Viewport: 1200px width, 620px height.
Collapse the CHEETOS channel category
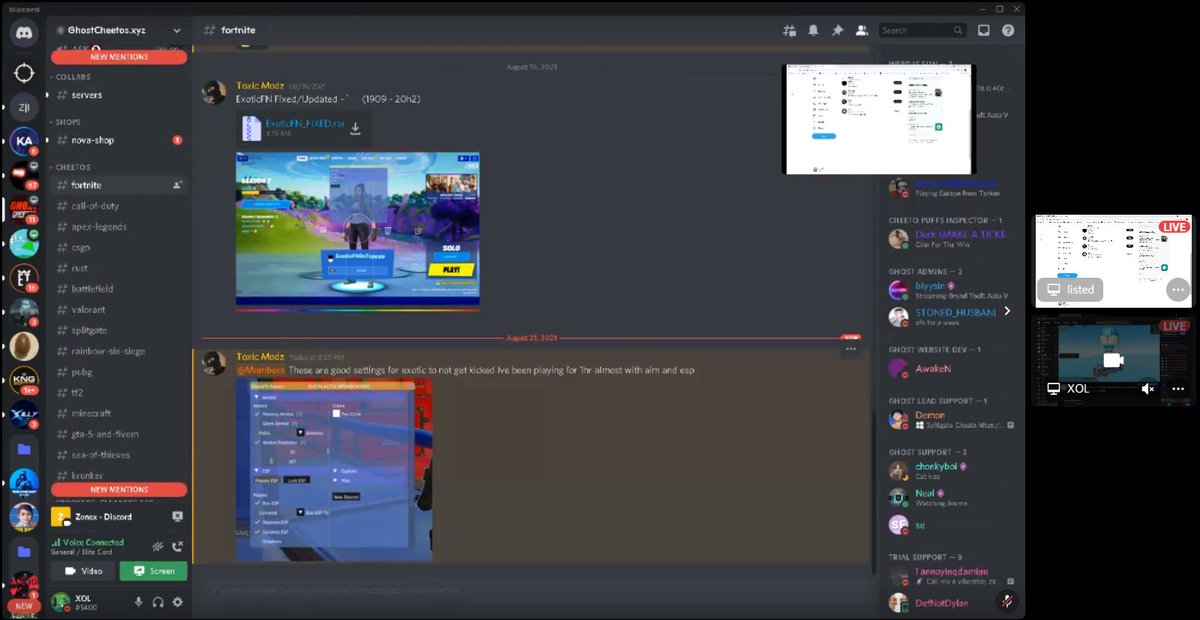[72, 167]
